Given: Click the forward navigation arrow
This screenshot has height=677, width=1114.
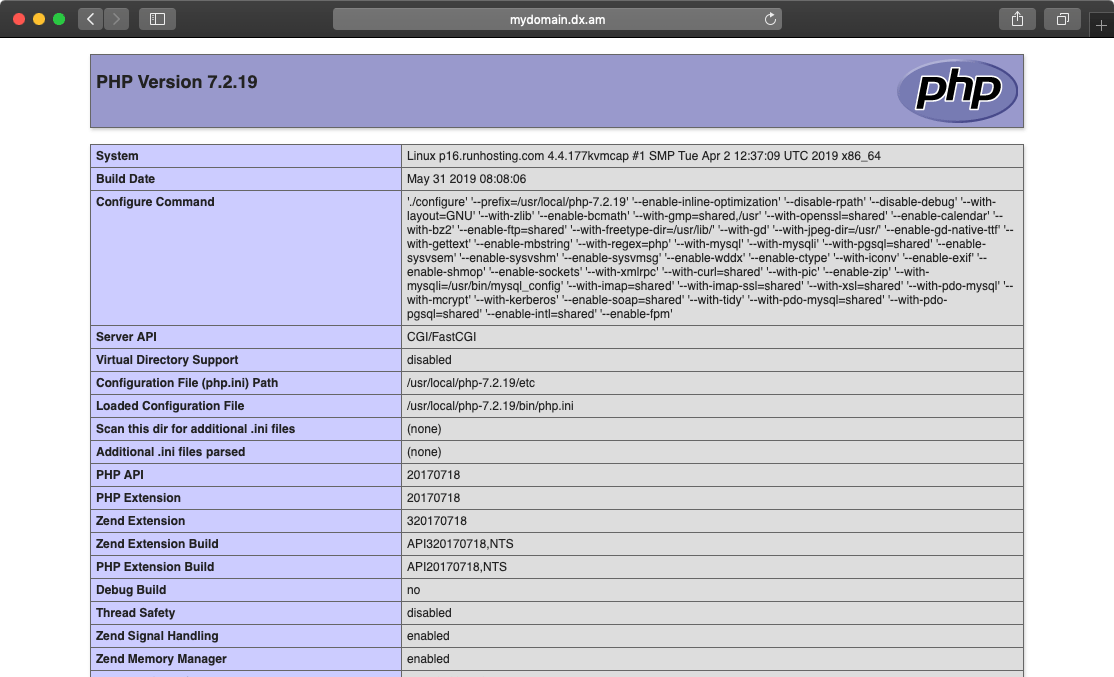Looking at the screenshot, I should [117, 19].
